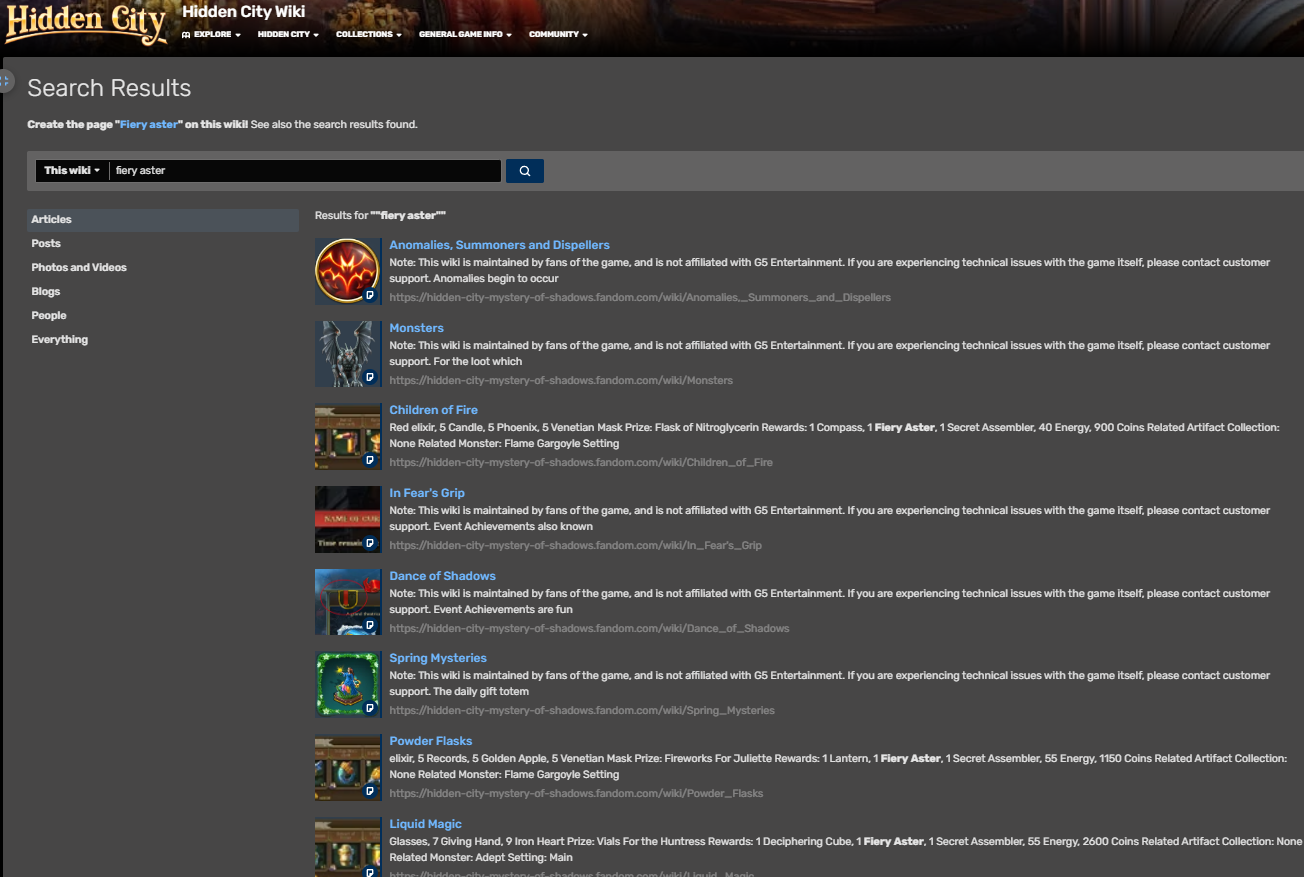The image size is (1304, 877).
Task: Open the In Fear's Grip result
Action: pyautogui.click(x=427, y=493)
